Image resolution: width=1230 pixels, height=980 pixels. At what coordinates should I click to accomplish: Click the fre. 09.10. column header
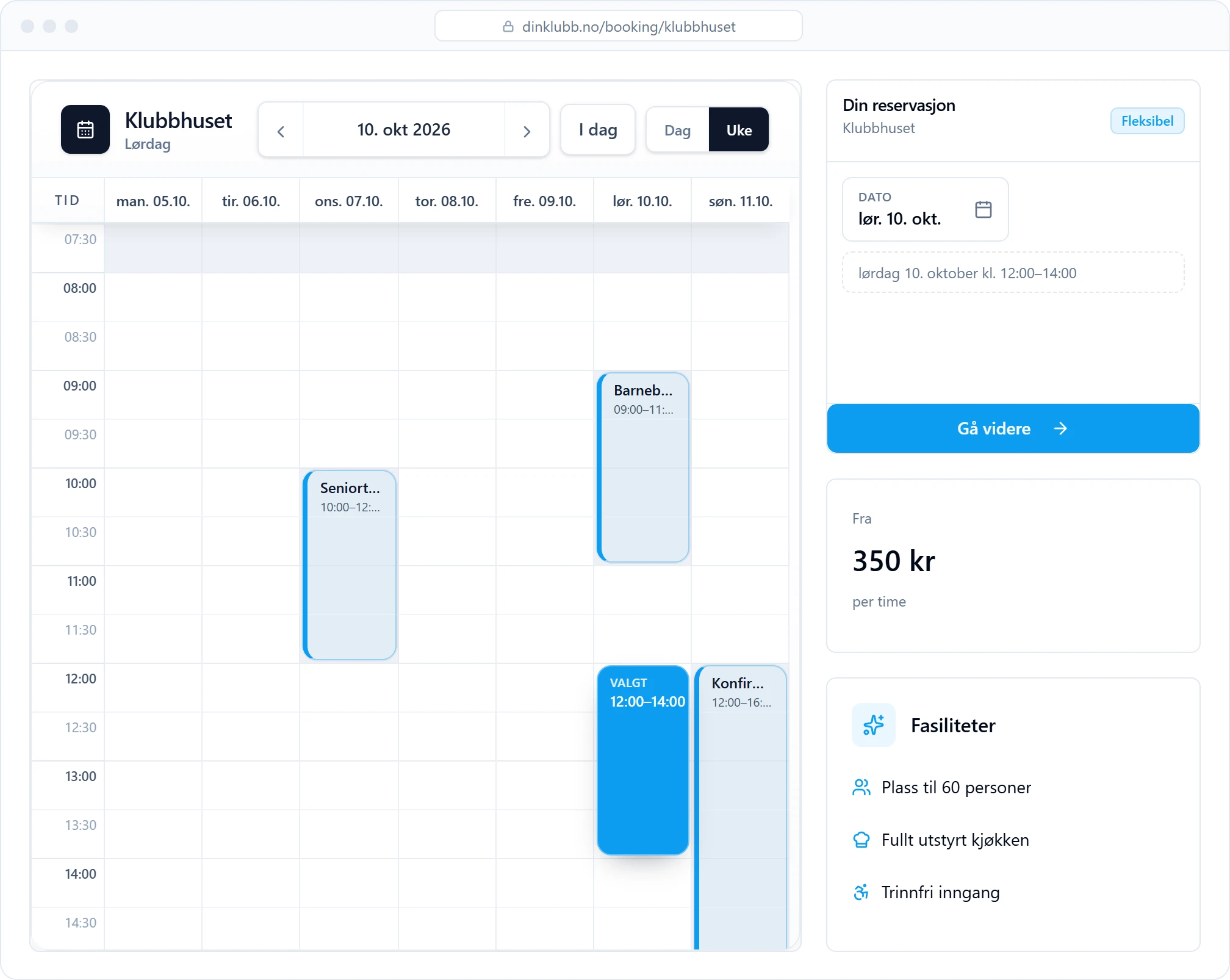(x=545, y=201)
